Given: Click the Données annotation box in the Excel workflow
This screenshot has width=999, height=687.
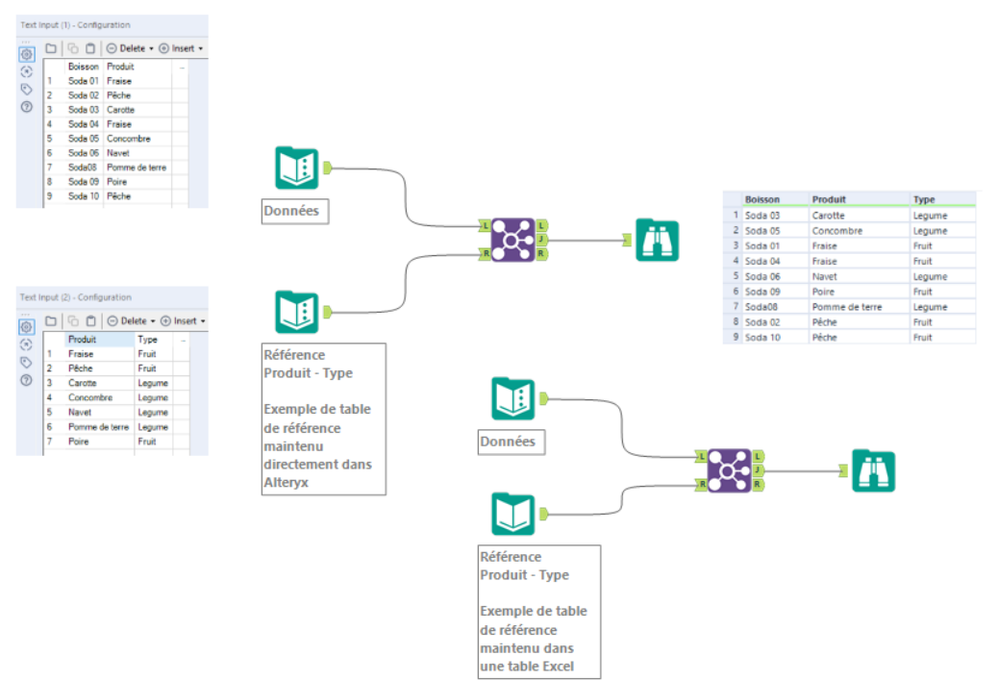Looking at the screenshot, I should 512,442.
